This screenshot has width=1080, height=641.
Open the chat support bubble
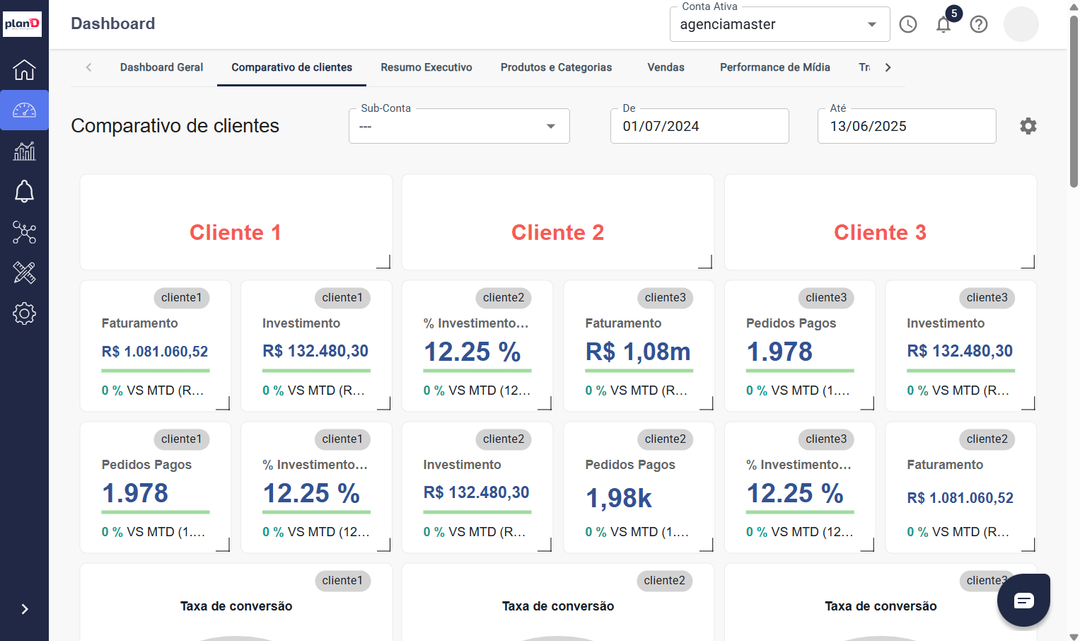(1024, 600)
